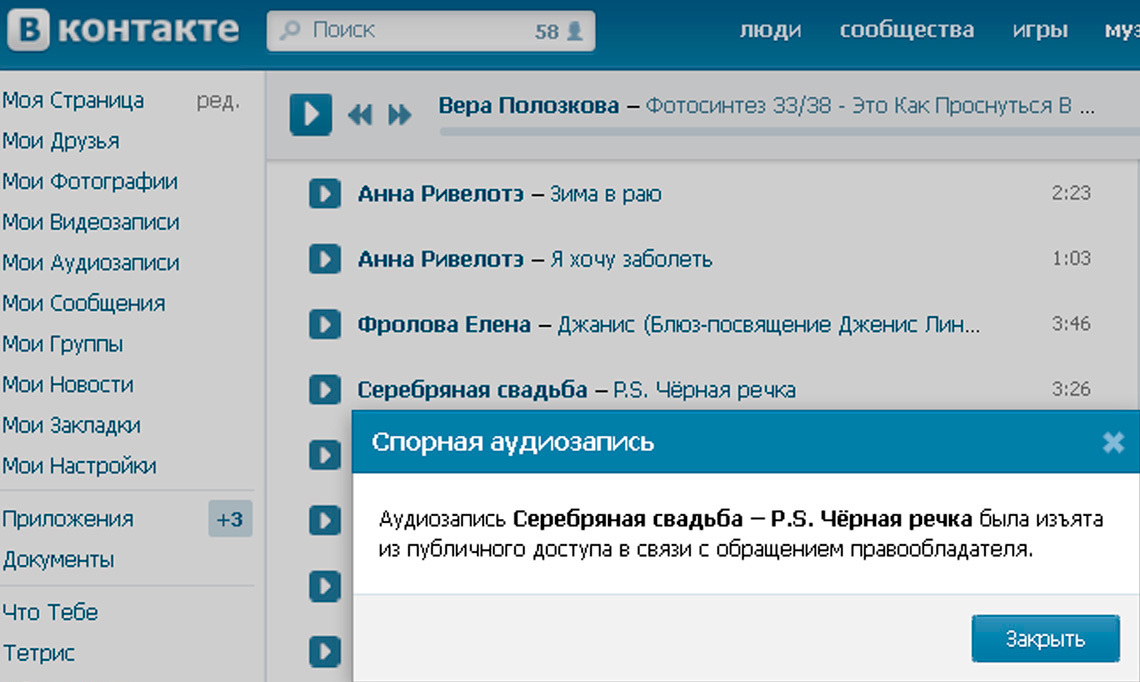Click the ВКонтакте logo
The height and width of the screenshot is (682, 1140).
[124, 30]
